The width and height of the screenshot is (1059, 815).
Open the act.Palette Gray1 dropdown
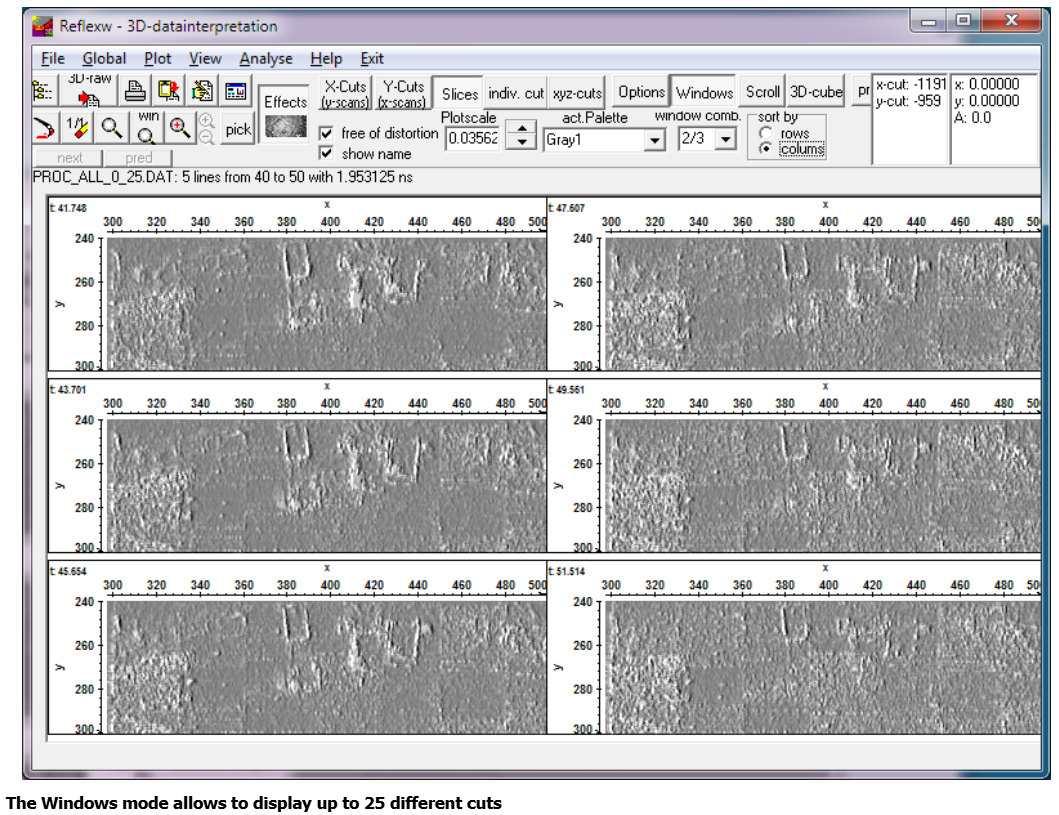coord(654,140)
